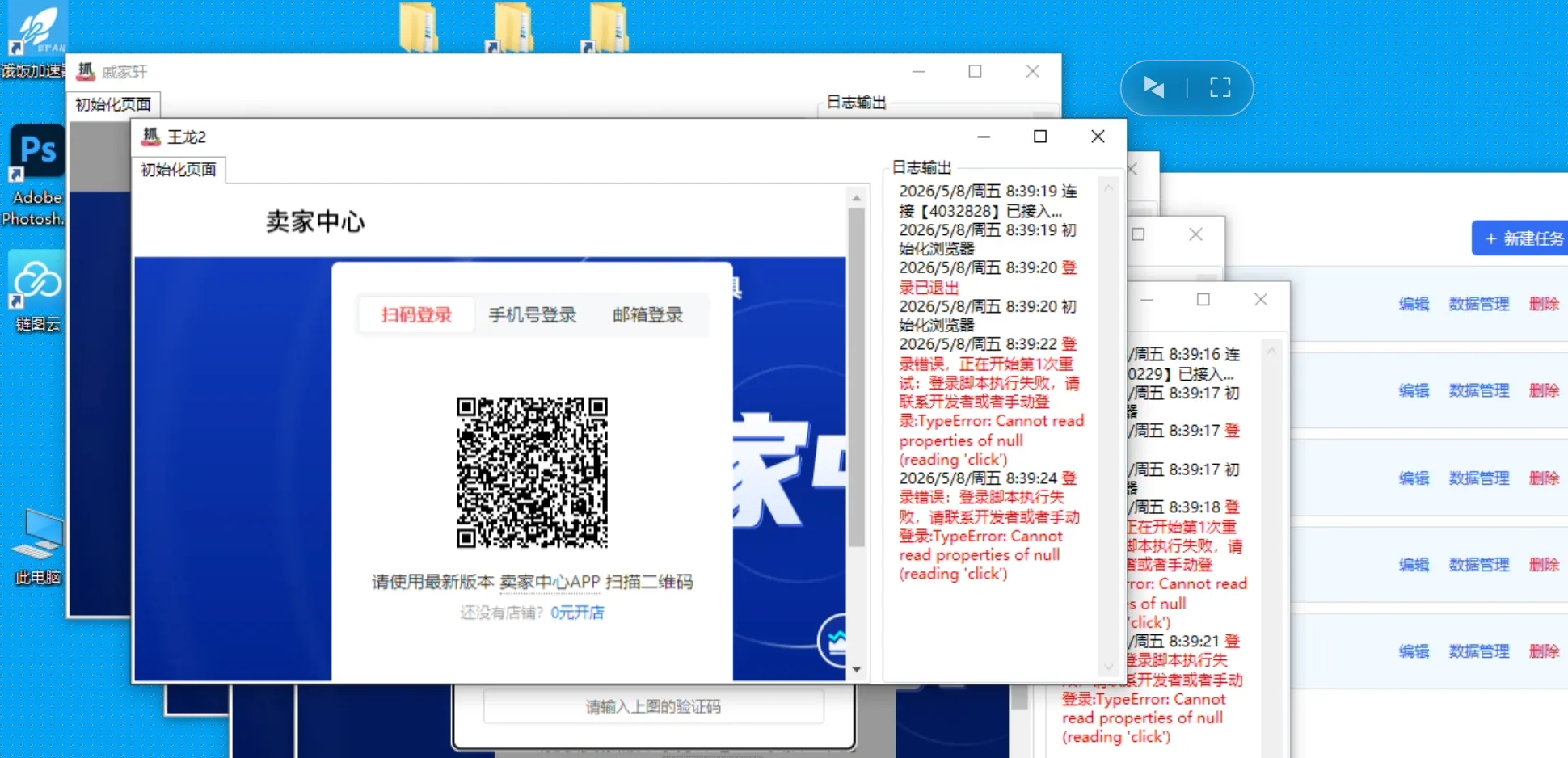Click the 日志输出 label in 王龙2
This screenshot has height=758, width=1568.
(921, 167)
